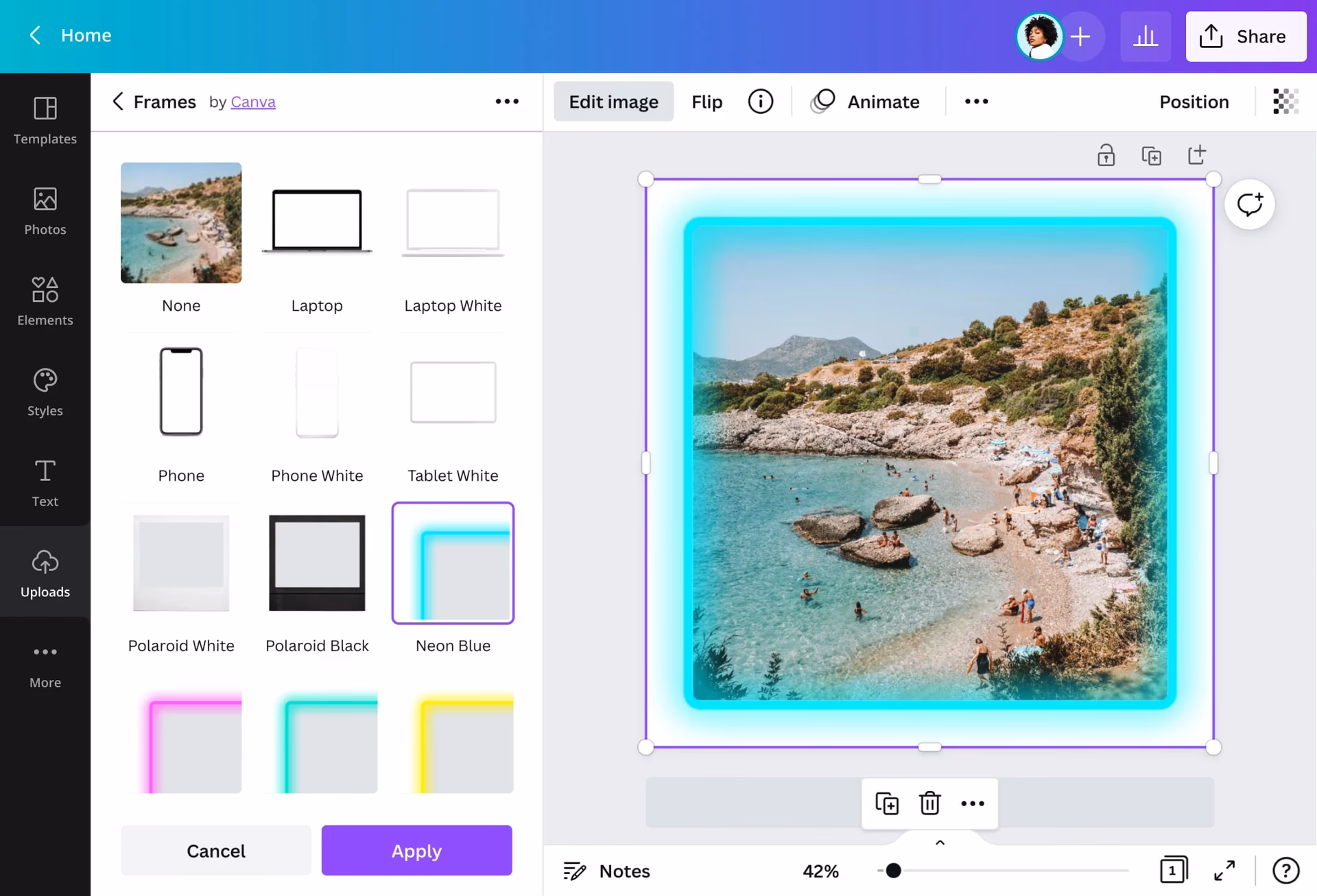The height and width of the screenshot is (896, 1317).
Task: Open the Position menu
Action: coord(1194,101)
